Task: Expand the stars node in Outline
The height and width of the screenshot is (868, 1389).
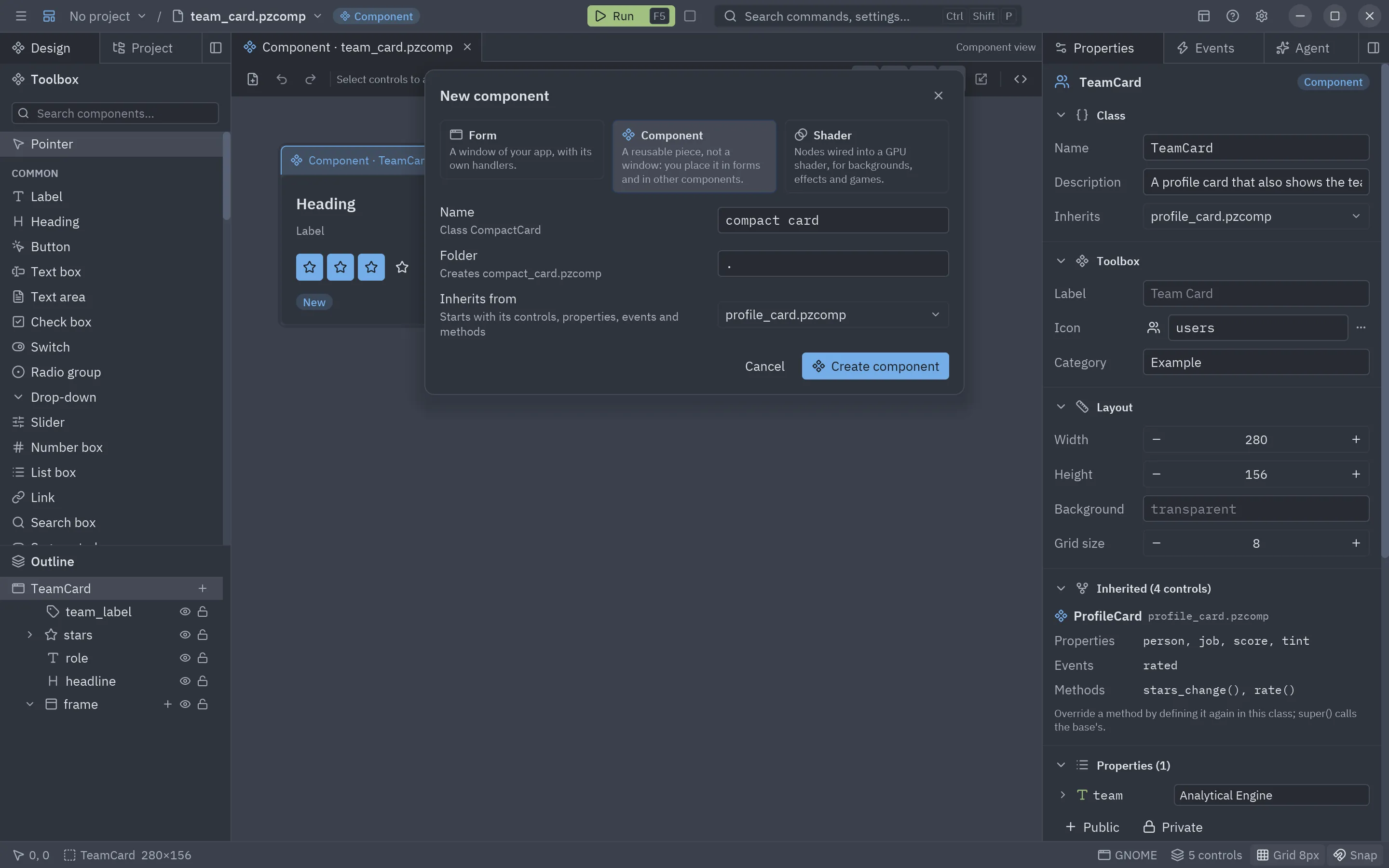Action: pyautogui.click(x=30, y=635)
